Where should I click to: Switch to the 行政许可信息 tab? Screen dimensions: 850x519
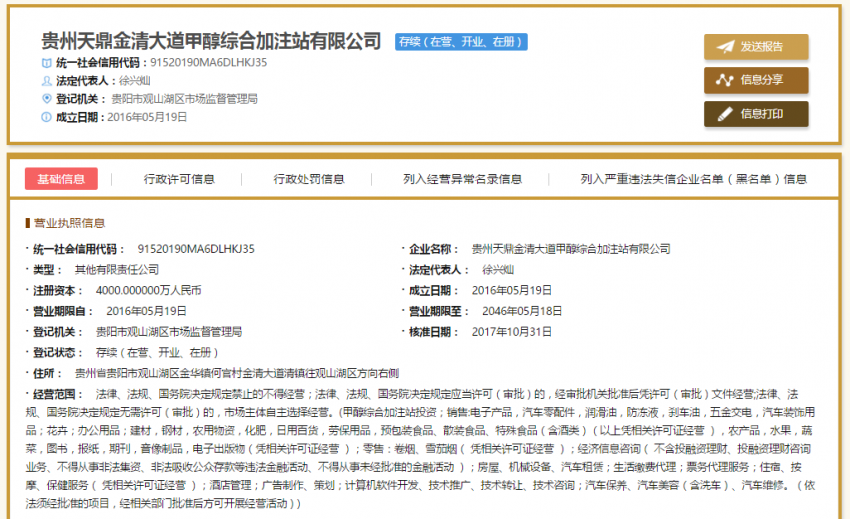[179, 179]
